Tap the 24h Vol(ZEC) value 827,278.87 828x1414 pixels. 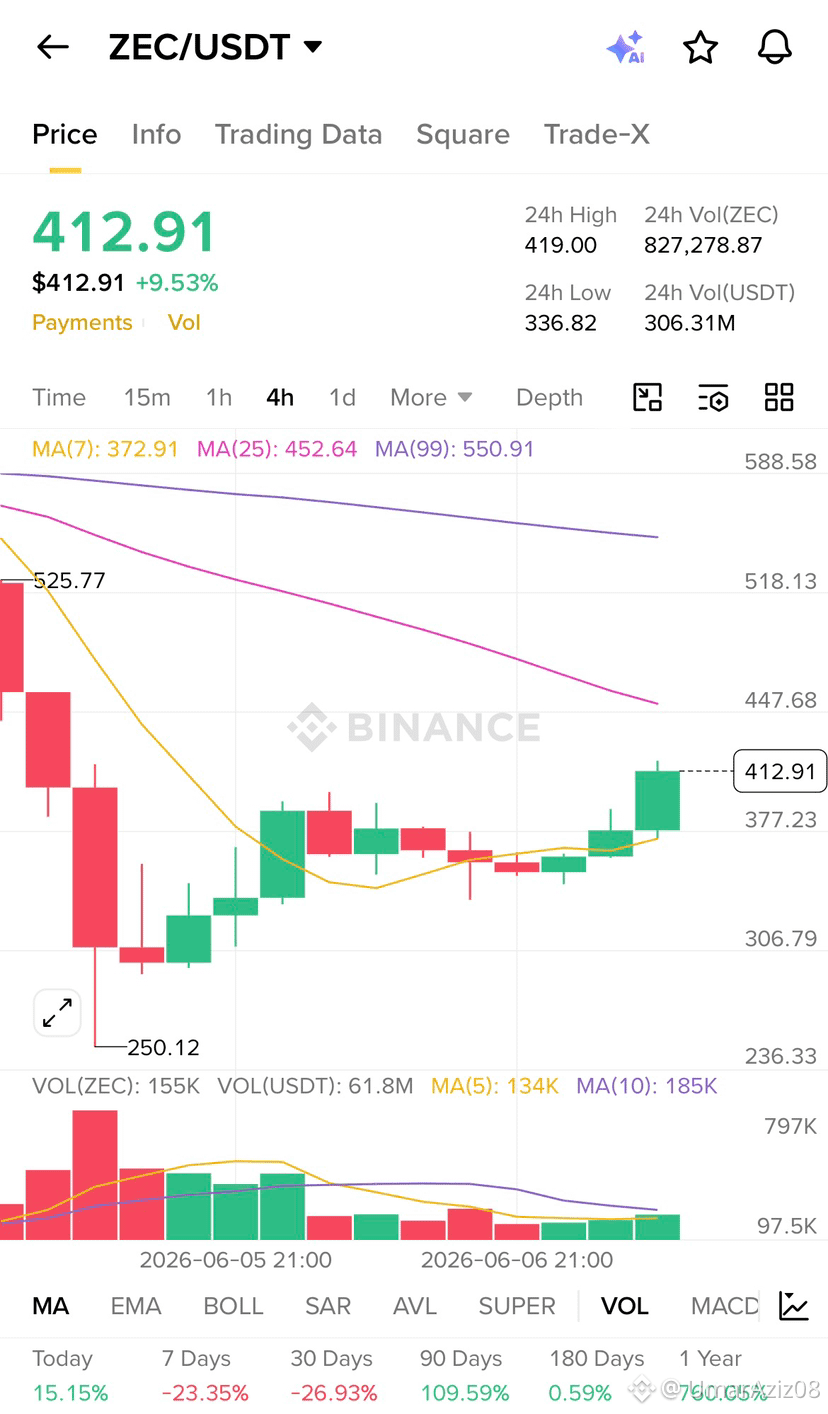(703, 245)
